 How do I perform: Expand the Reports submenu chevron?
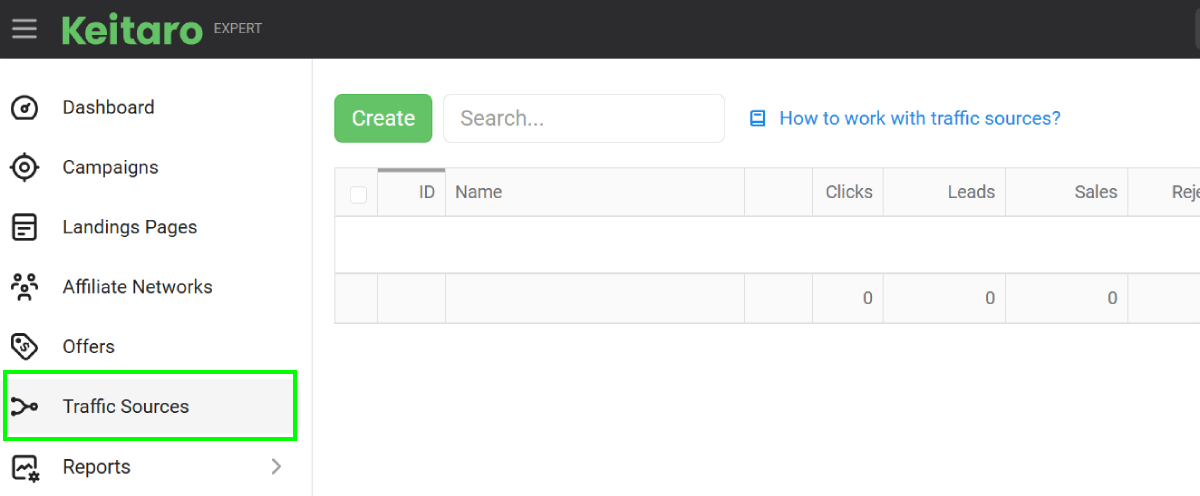(277, 467)
